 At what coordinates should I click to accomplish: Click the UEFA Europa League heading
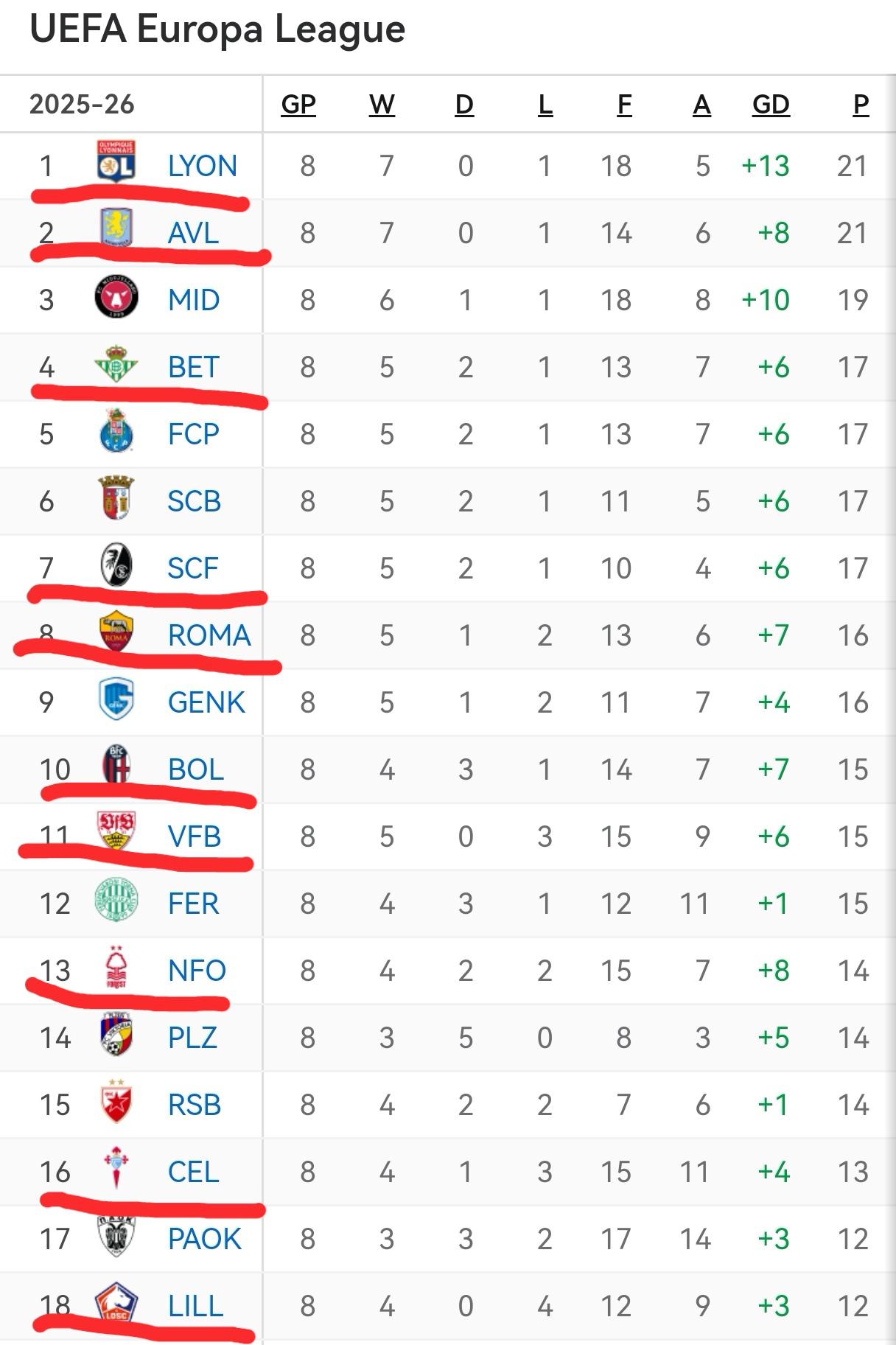217,29
